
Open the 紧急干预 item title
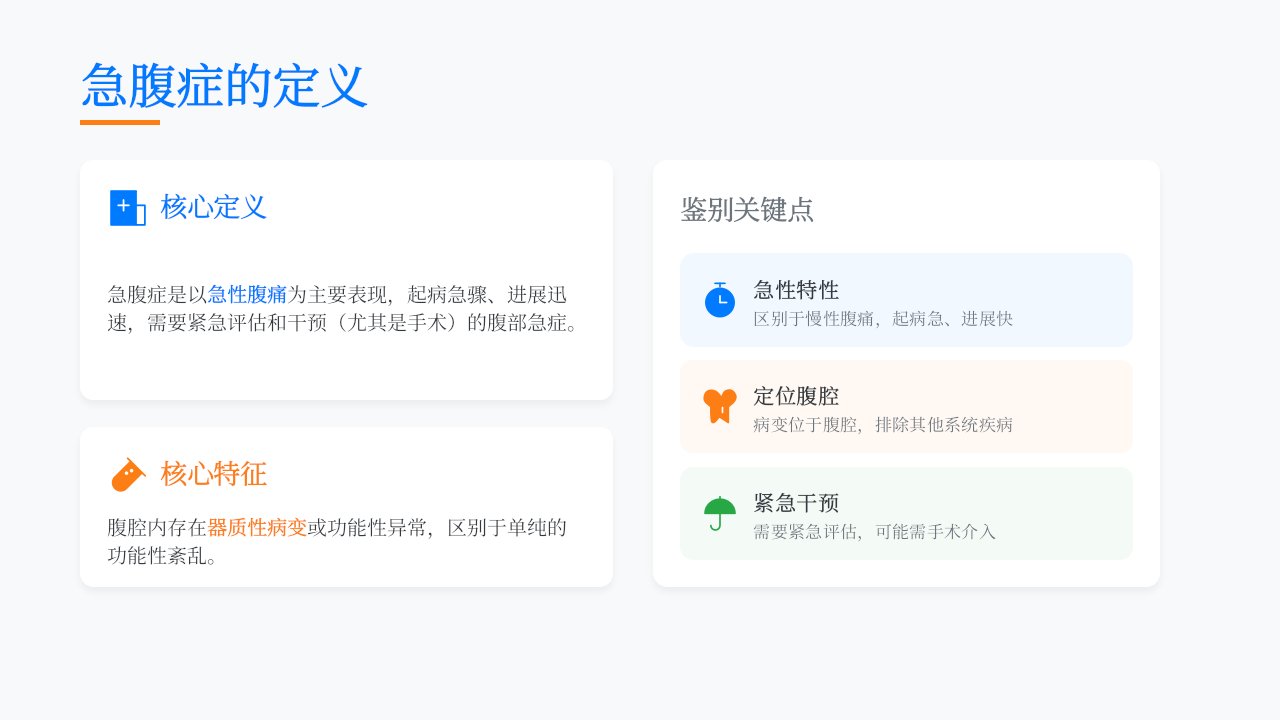pyautogui.click(x=796, y=503)
